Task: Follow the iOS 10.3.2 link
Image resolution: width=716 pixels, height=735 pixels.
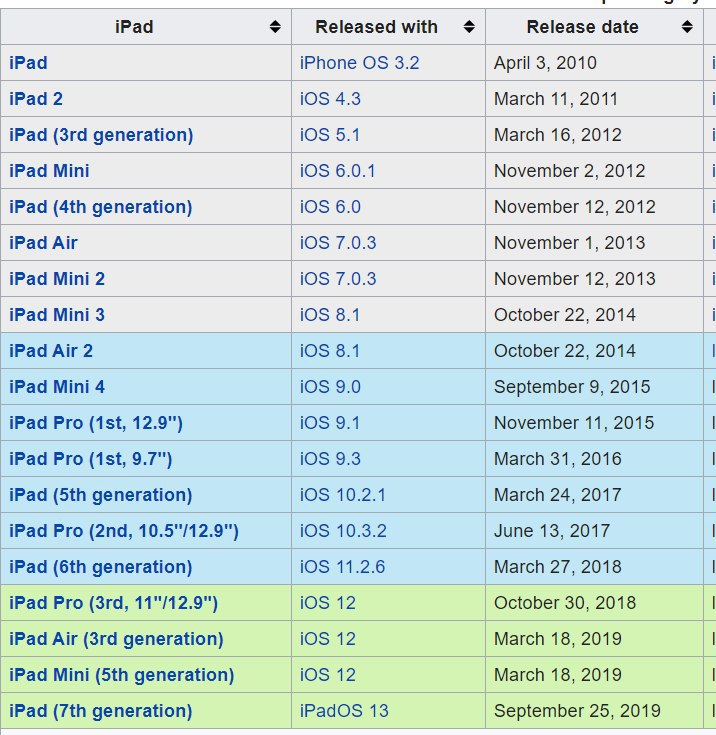Action: (x=343, y=531)
